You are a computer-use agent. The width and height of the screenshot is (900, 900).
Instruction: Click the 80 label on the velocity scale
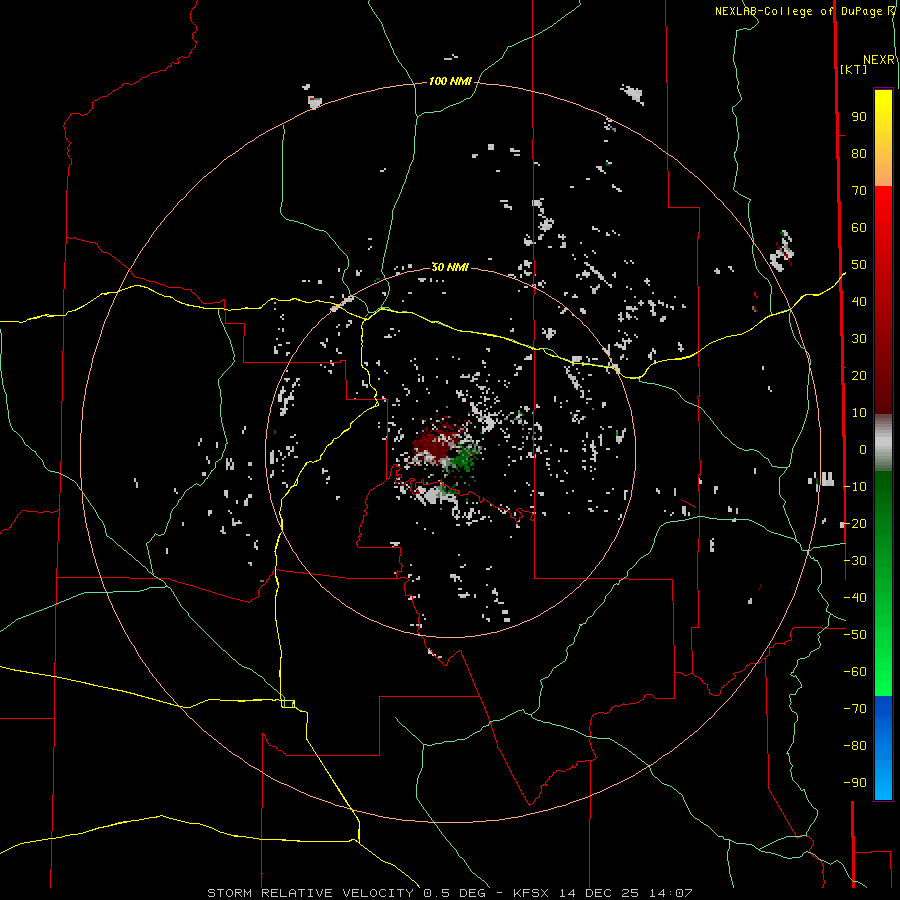(x=859, y=153)
